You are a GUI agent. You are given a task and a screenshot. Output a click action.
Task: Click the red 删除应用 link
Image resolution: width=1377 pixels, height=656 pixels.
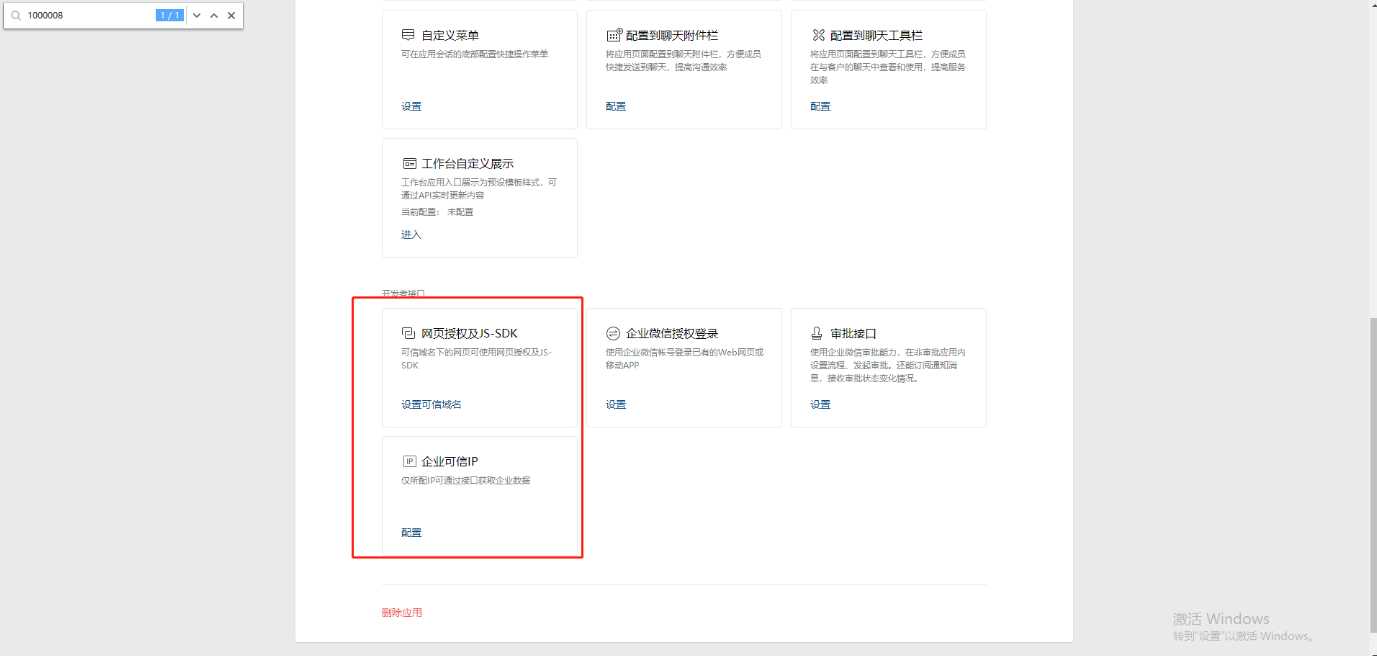point(401,612)
